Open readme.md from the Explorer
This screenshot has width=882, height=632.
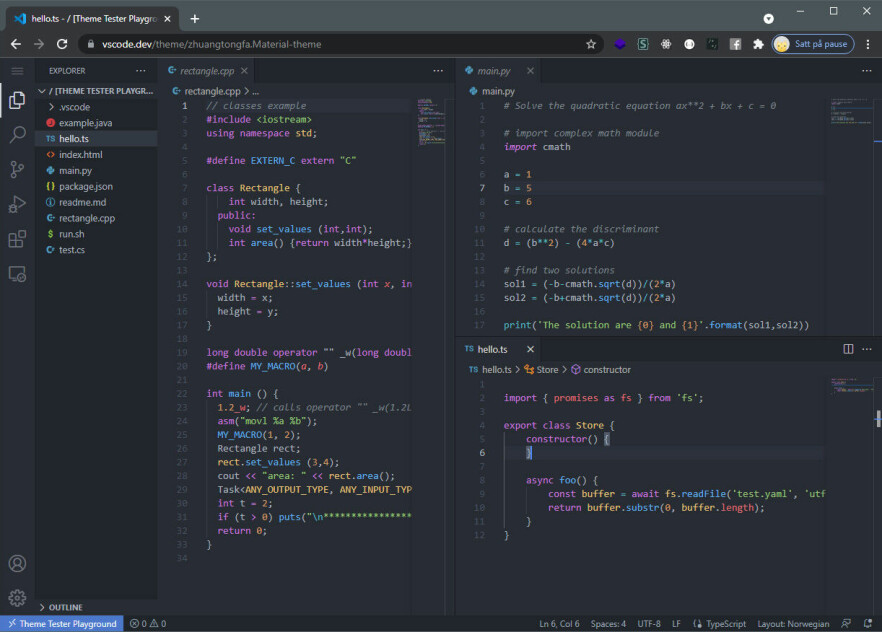click(x=96, y=202)
